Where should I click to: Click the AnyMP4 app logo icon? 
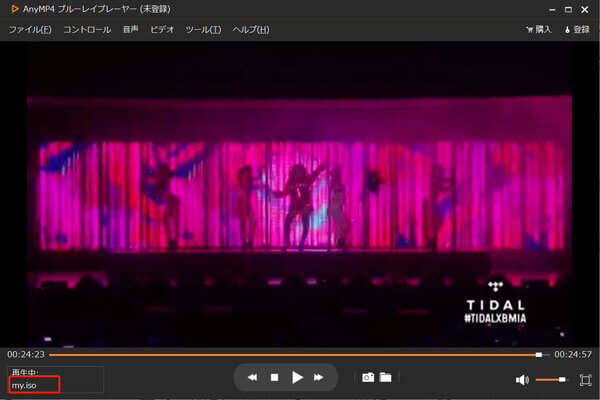point(15,9)
